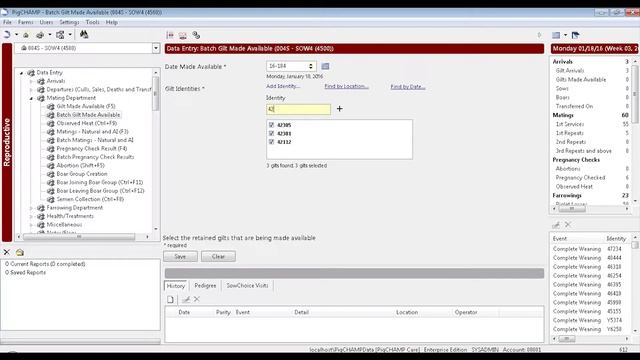
Task: Expand the Arrivals tree node
Action: (31, 81)
